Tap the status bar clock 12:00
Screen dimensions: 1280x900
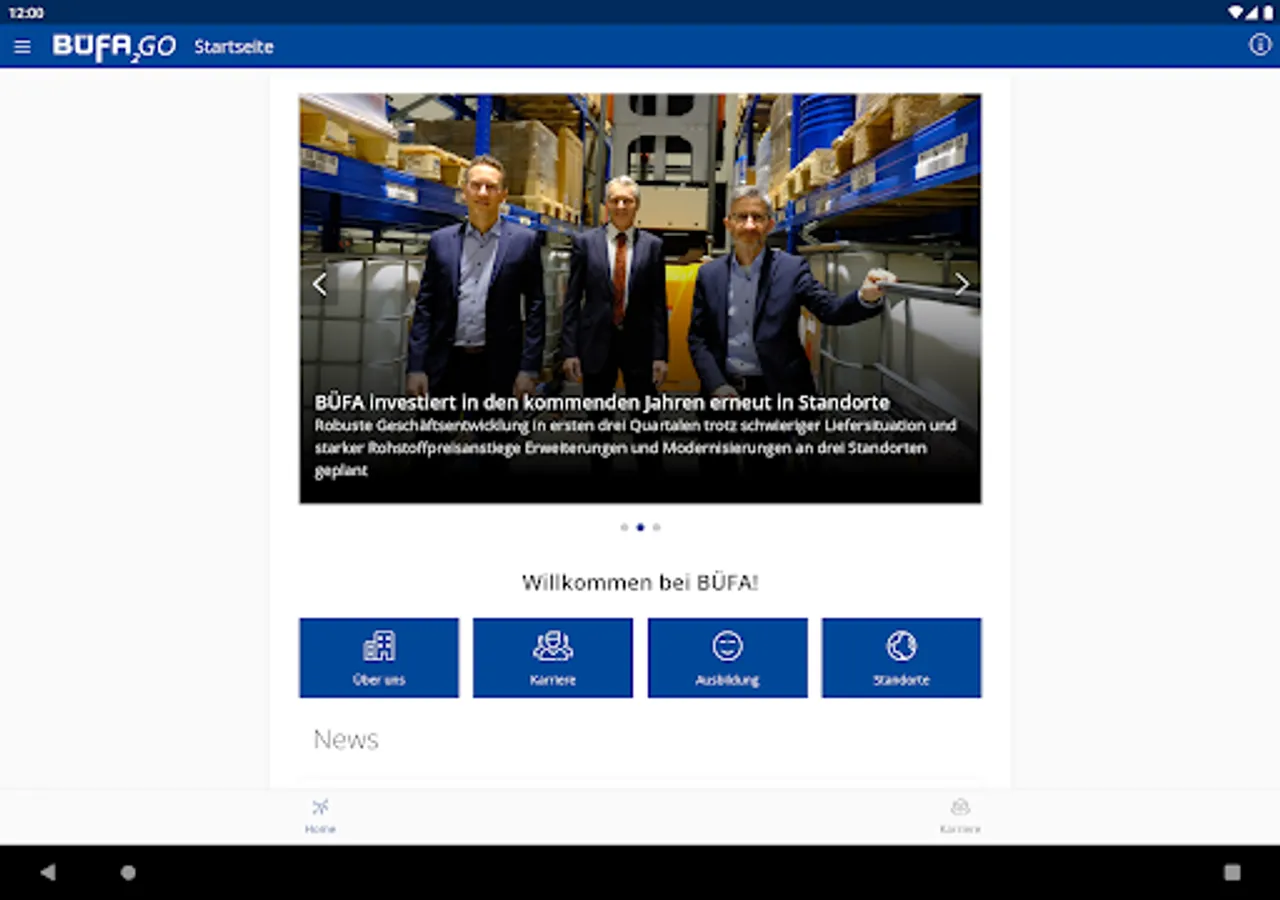(x=26, y=13)
